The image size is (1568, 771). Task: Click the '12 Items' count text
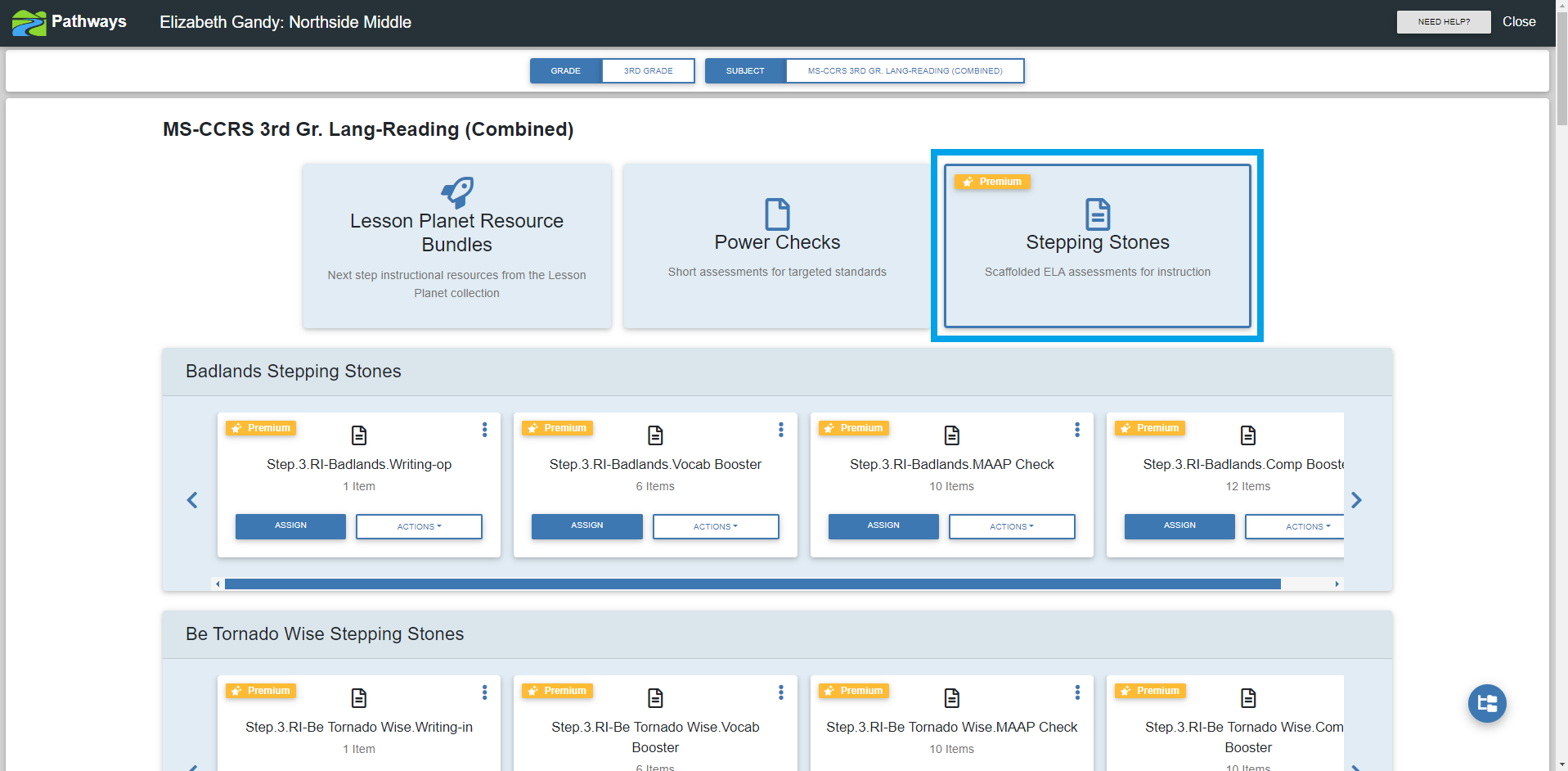tap(1248, 487)
